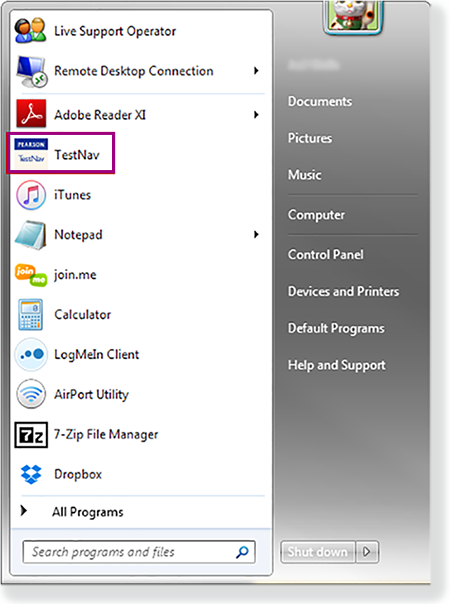The height and width of the screenshot is (604, 450).
Task: Open the Dropbox icon
Action: (31, 474)
